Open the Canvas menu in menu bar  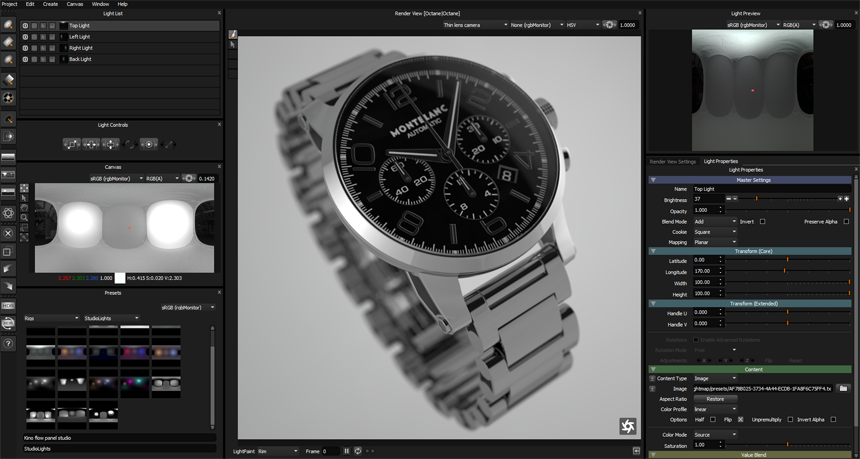pos(75,4)
